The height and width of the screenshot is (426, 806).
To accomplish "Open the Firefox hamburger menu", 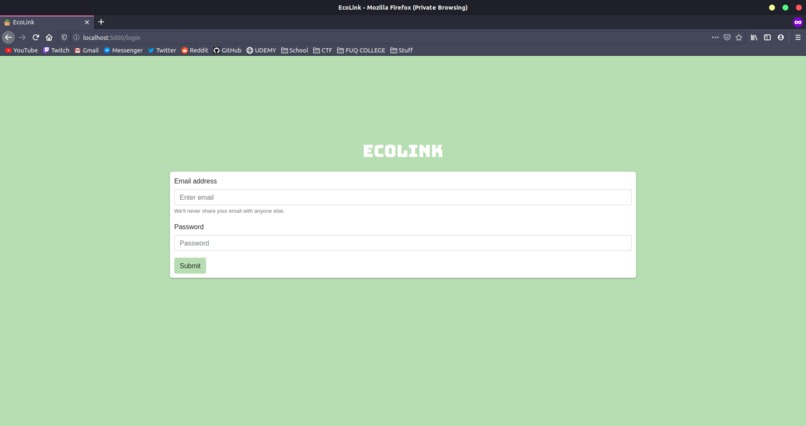I will (x=798, y=37).
